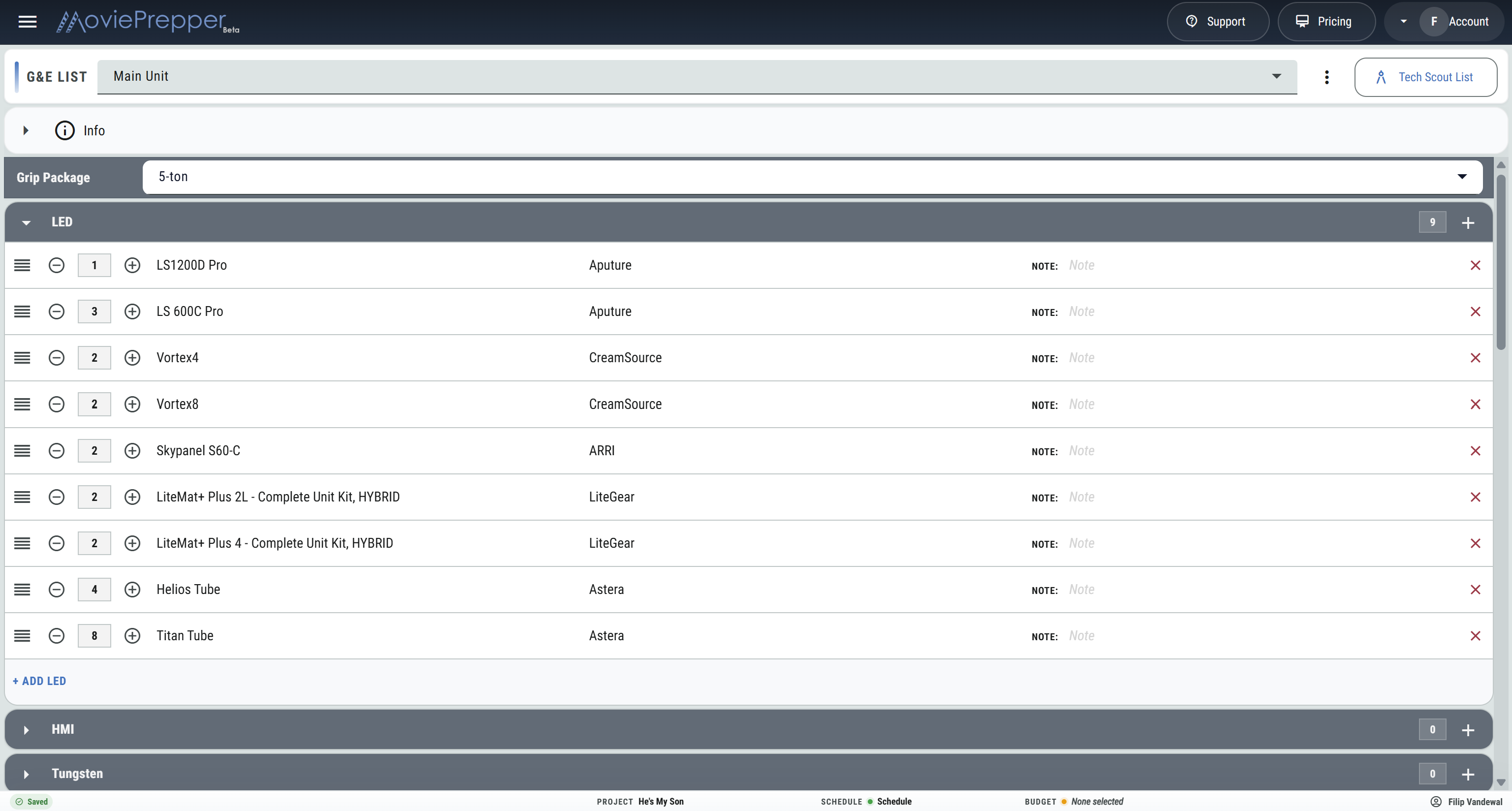The height and width of the screenshot is (811, 1512).
Task: Click the Info circle icon
Action: (x=64, y=130)
